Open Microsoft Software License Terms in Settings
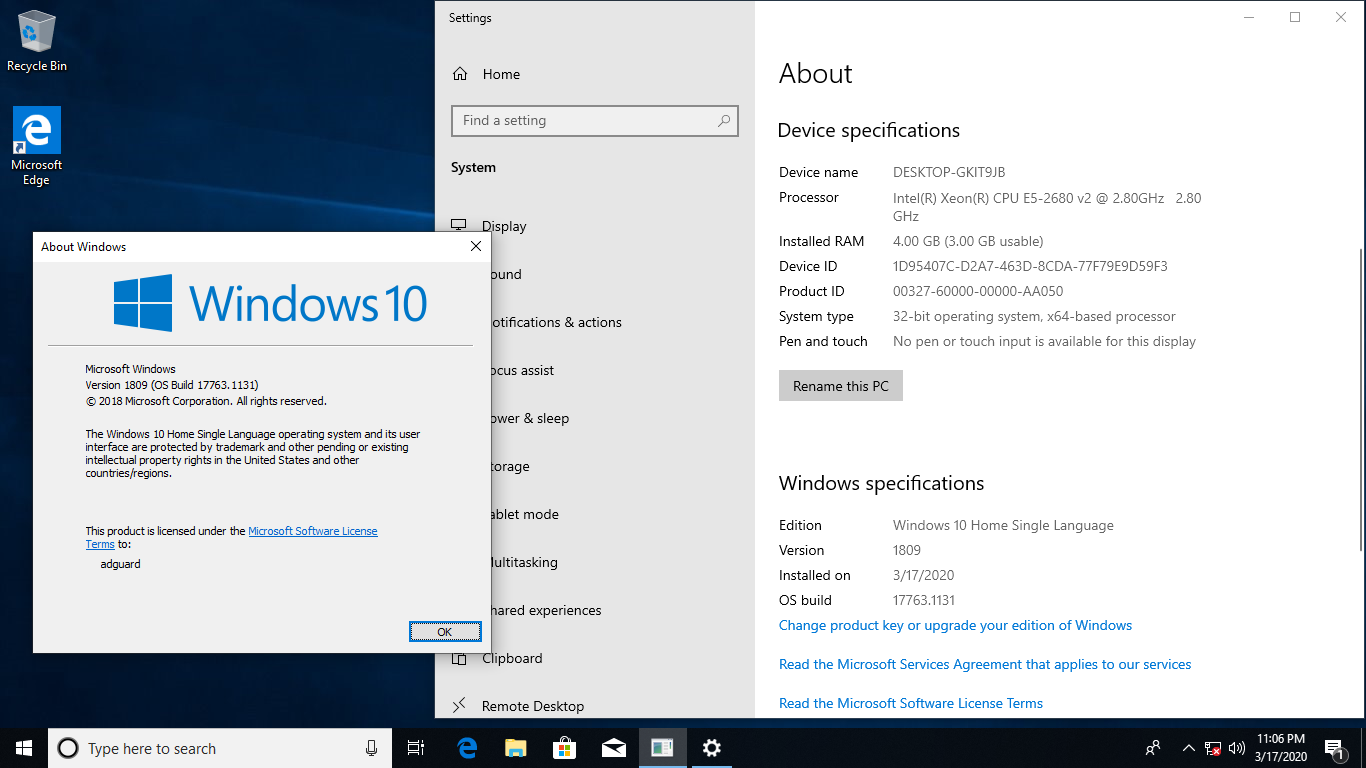Screen dimensions: 1366x768 (x=911, y=703)
